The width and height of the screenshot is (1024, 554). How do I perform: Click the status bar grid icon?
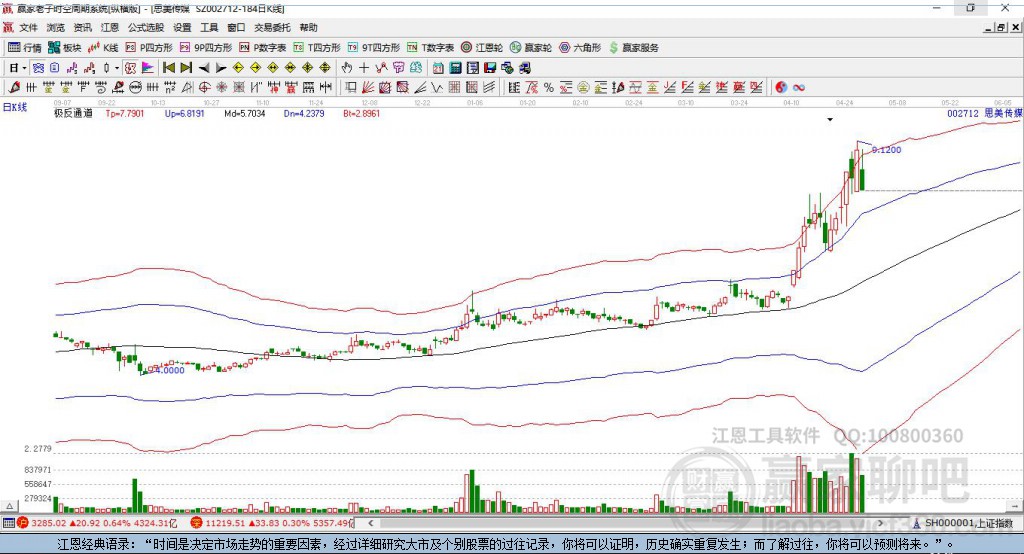pyautogui.click(x=8, y=523)
